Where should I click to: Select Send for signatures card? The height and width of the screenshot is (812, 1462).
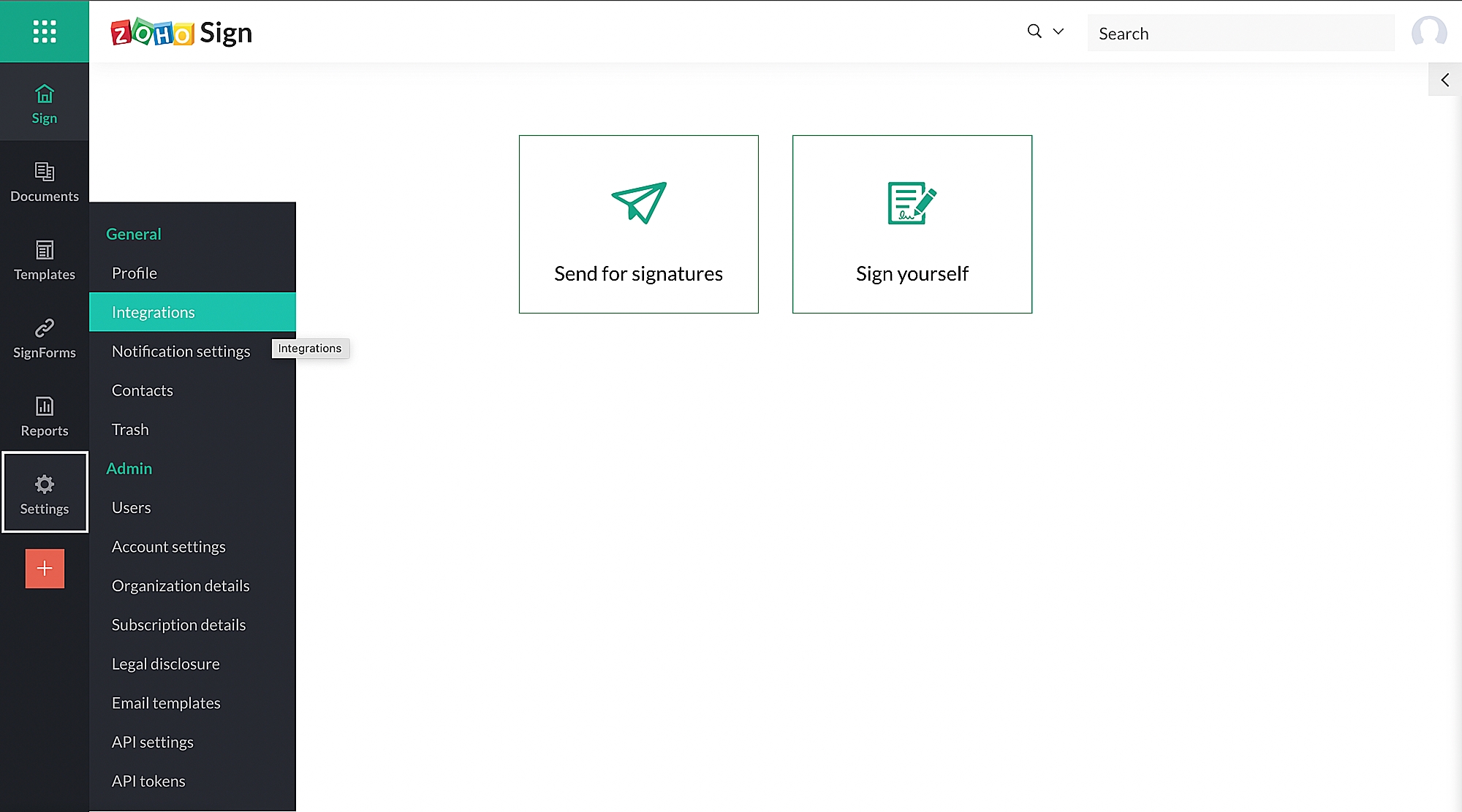(638, 224)
